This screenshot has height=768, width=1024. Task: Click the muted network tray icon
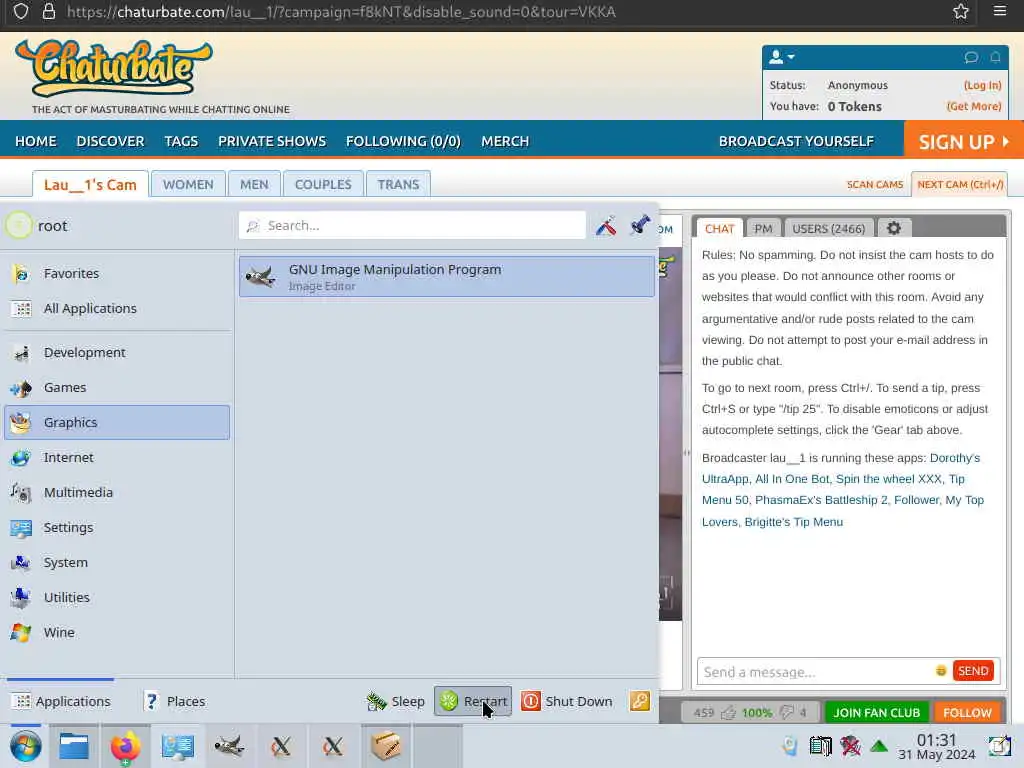pos(850,746)
